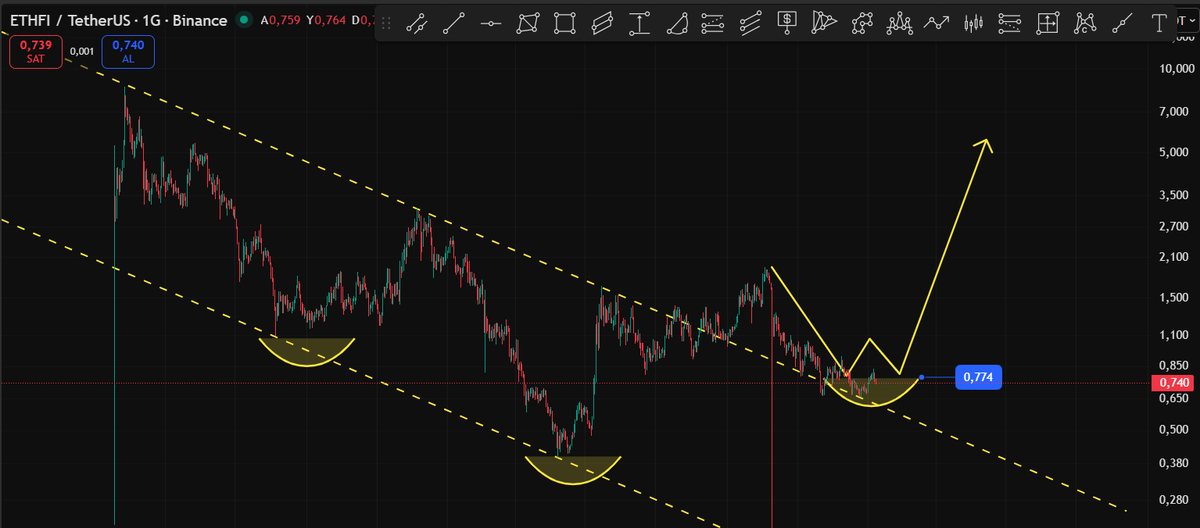Image resolution: width=1200 pixels, height=528 pixels.
Task: Select the blue 0,774 price line label
Action: [x=979, y=377]
